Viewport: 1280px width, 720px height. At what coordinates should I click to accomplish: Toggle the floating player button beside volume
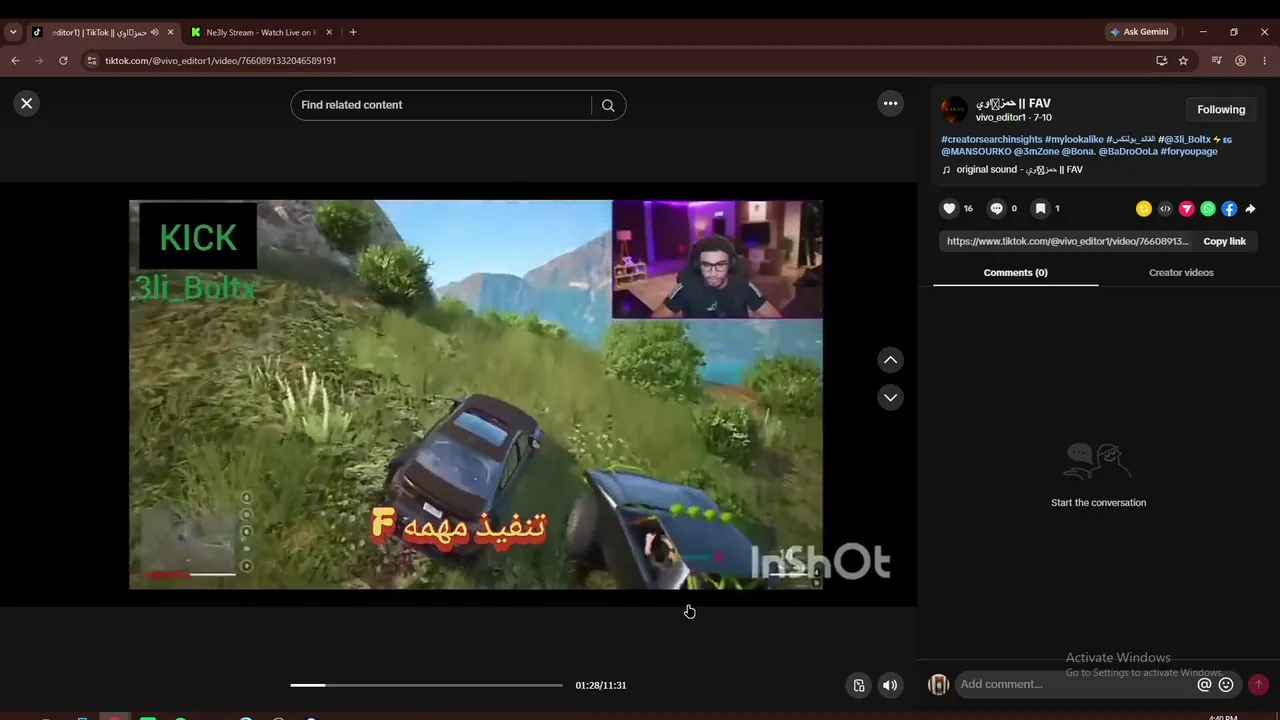(x=858, y=685)
